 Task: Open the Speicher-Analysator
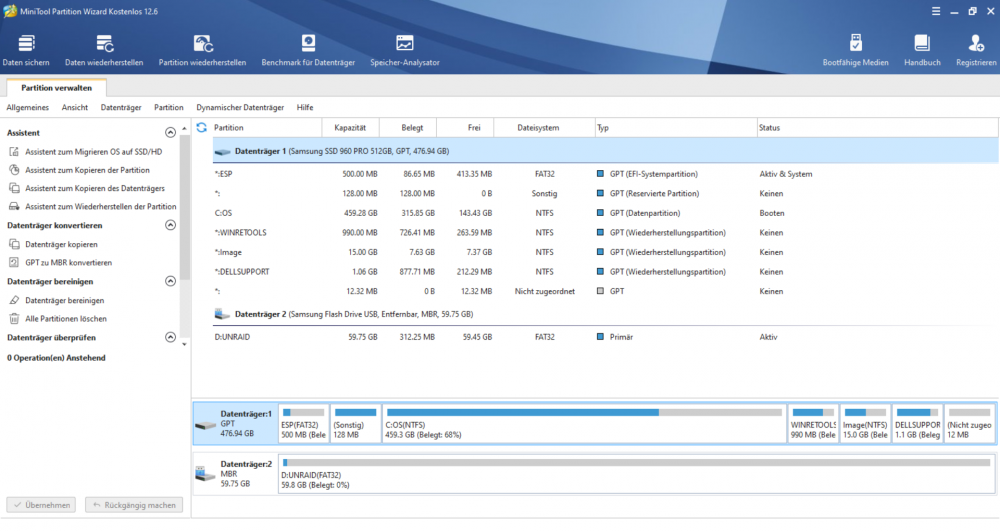[405, 50]
